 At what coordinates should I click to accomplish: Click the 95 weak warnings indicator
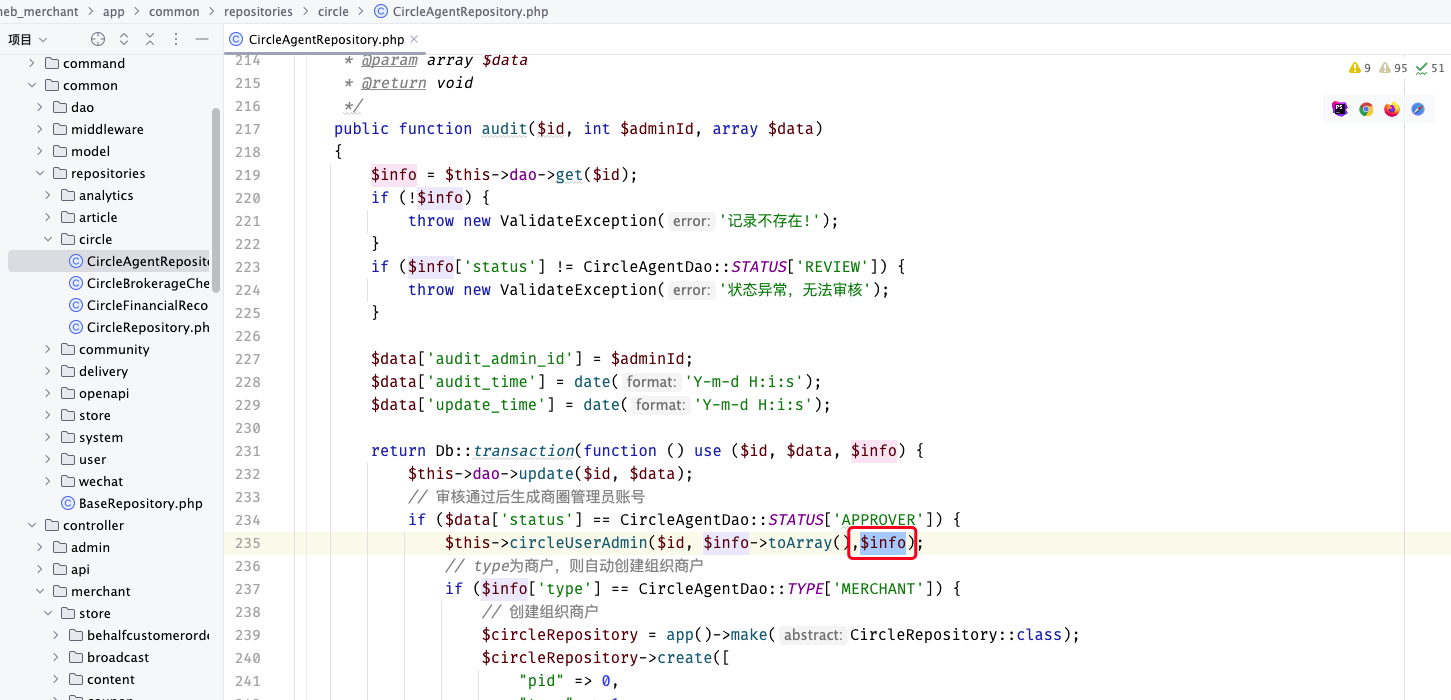coord(1393,68)
